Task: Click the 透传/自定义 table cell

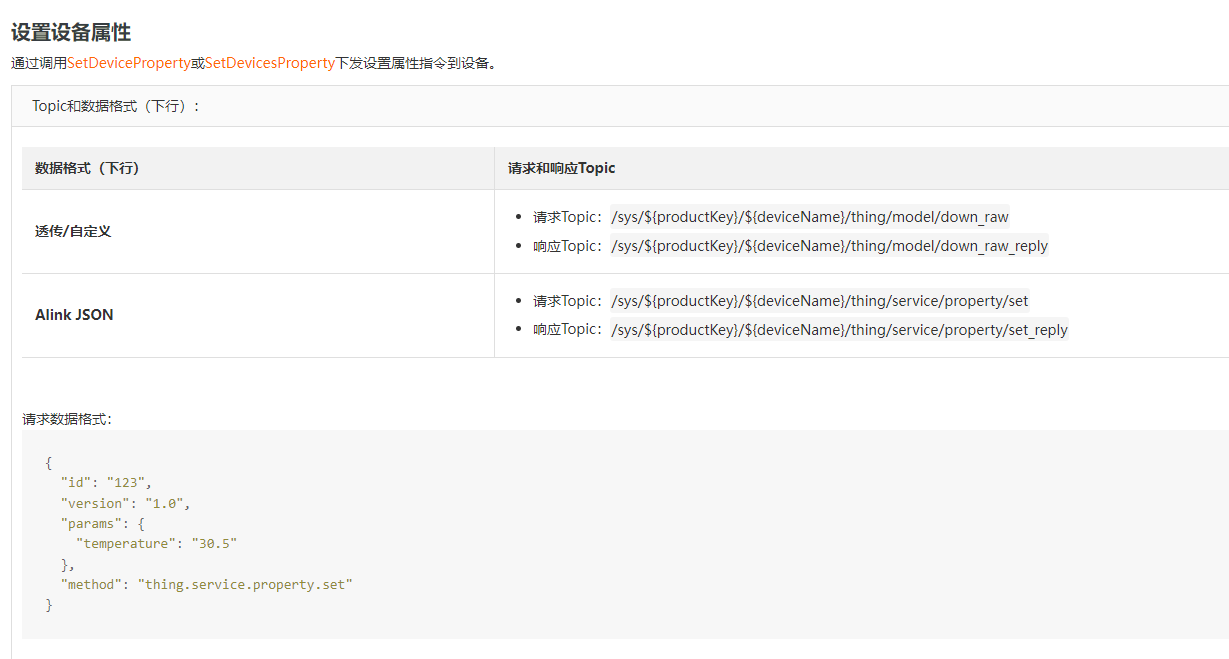Action: pyautogui.click(x=73, y=231)
